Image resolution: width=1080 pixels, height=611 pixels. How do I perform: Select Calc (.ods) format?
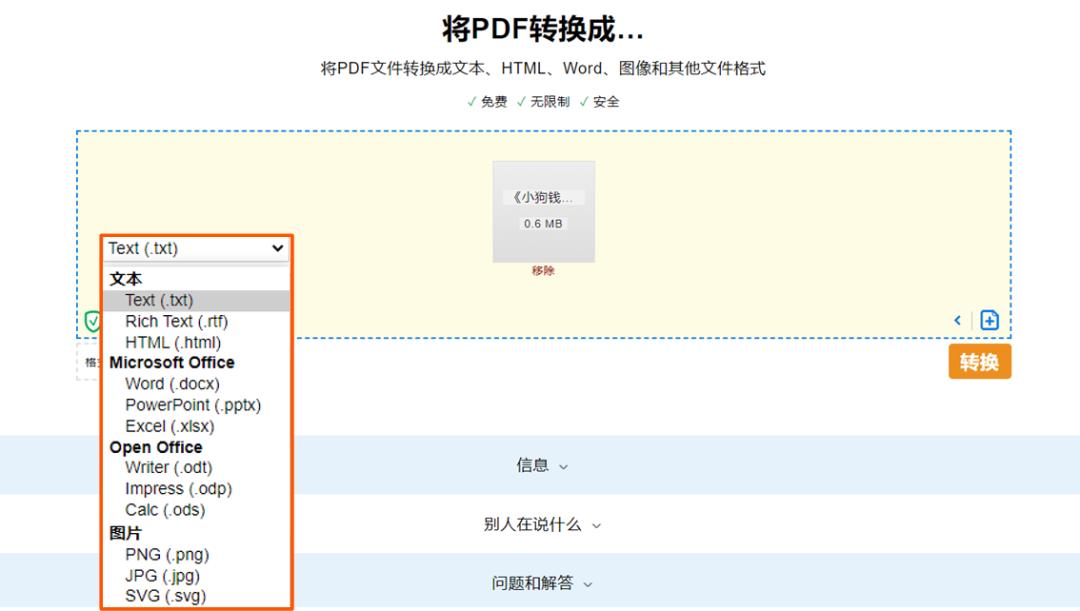pos(165,510)
